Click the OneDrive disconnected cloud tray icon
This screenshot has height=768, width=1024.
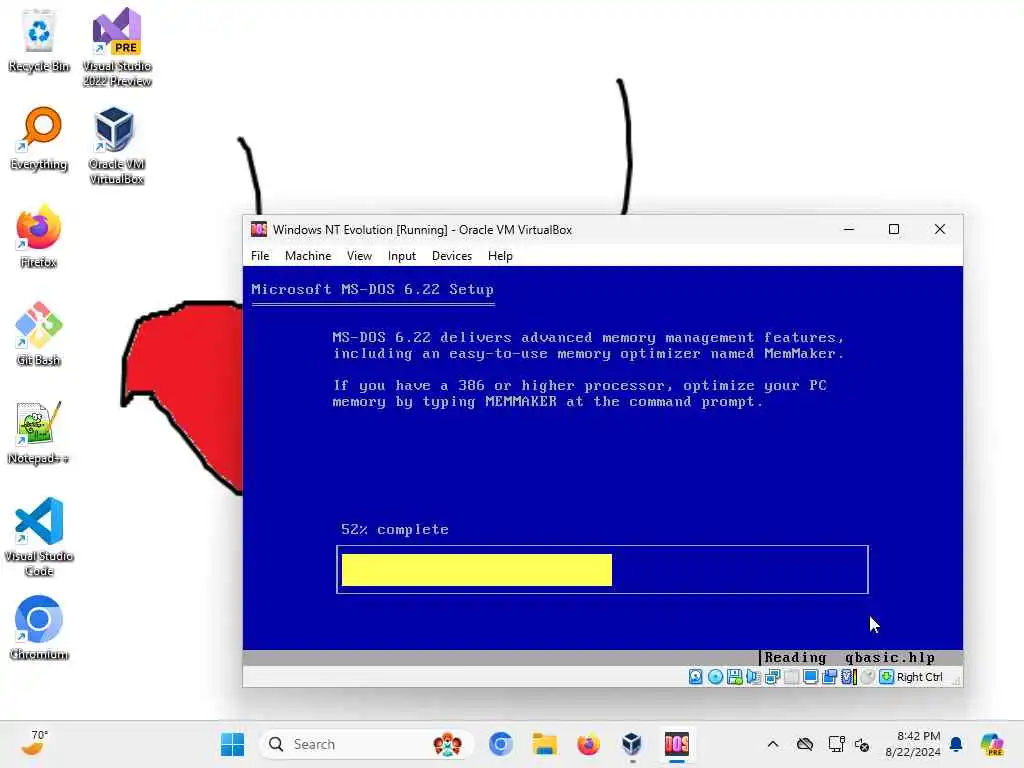[805, 744]
